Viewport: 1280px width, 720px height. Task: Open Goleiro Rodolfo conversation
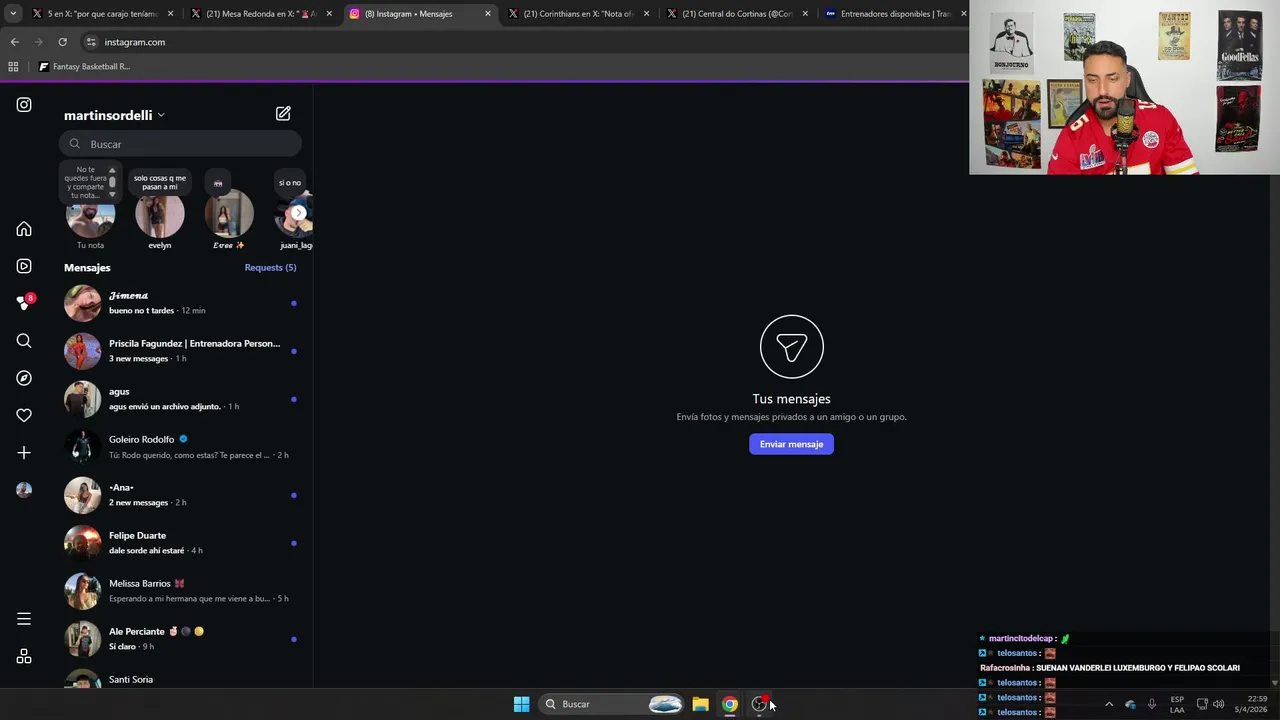(180, 447)
